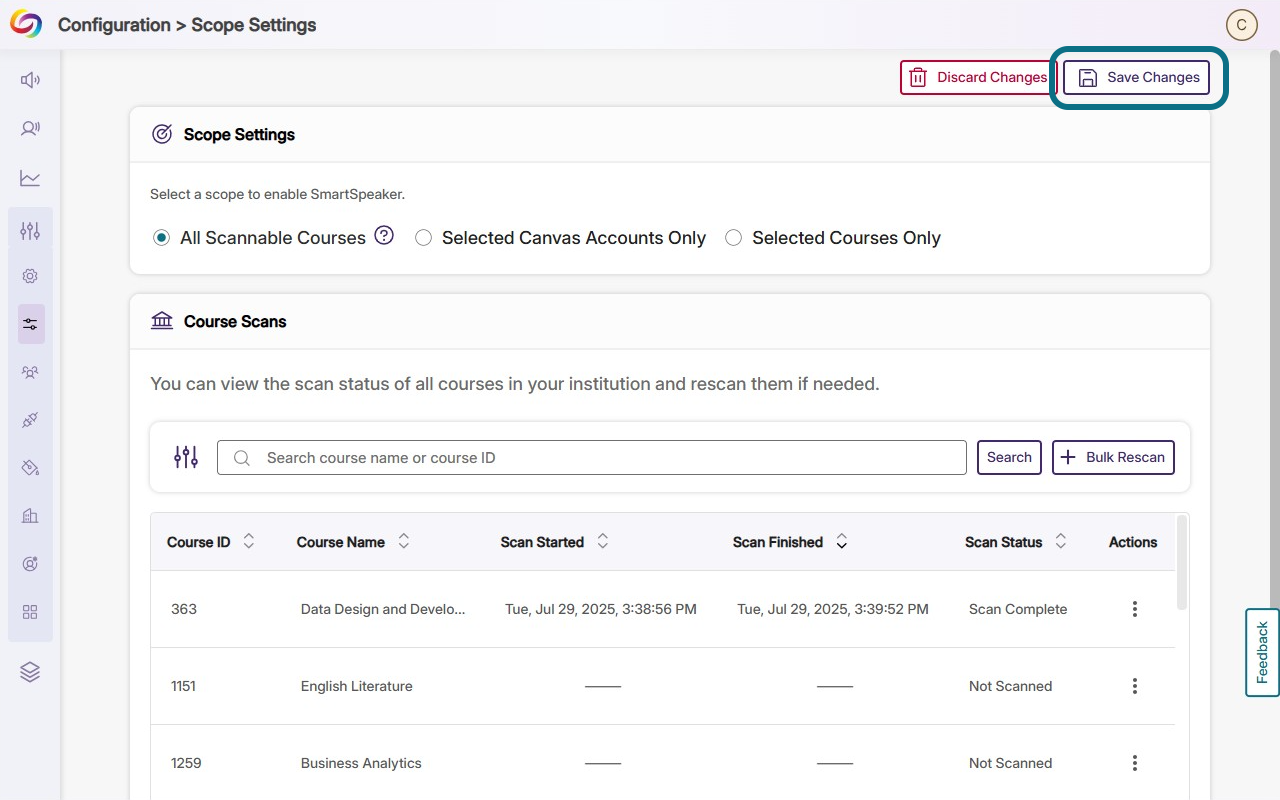Select the vertical sliders configuration sidebar icon

(x=30, y=231)
